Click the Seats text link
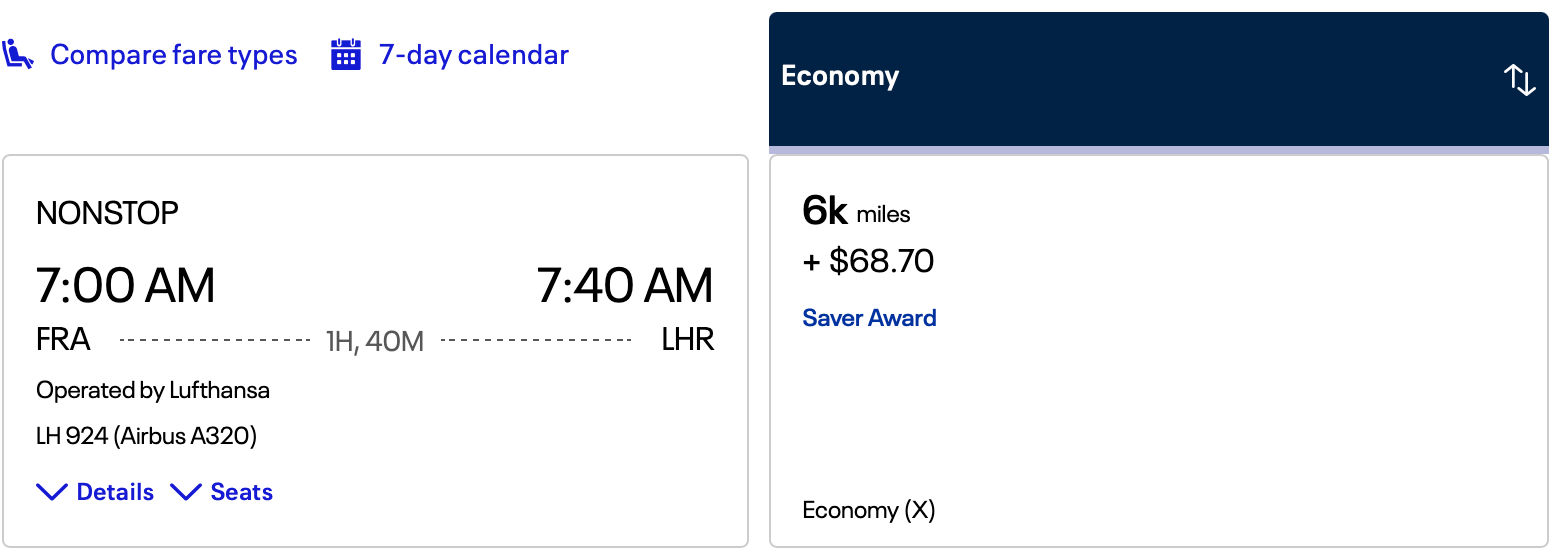Viewport: 1556px width, 554px height. [241, 492]
